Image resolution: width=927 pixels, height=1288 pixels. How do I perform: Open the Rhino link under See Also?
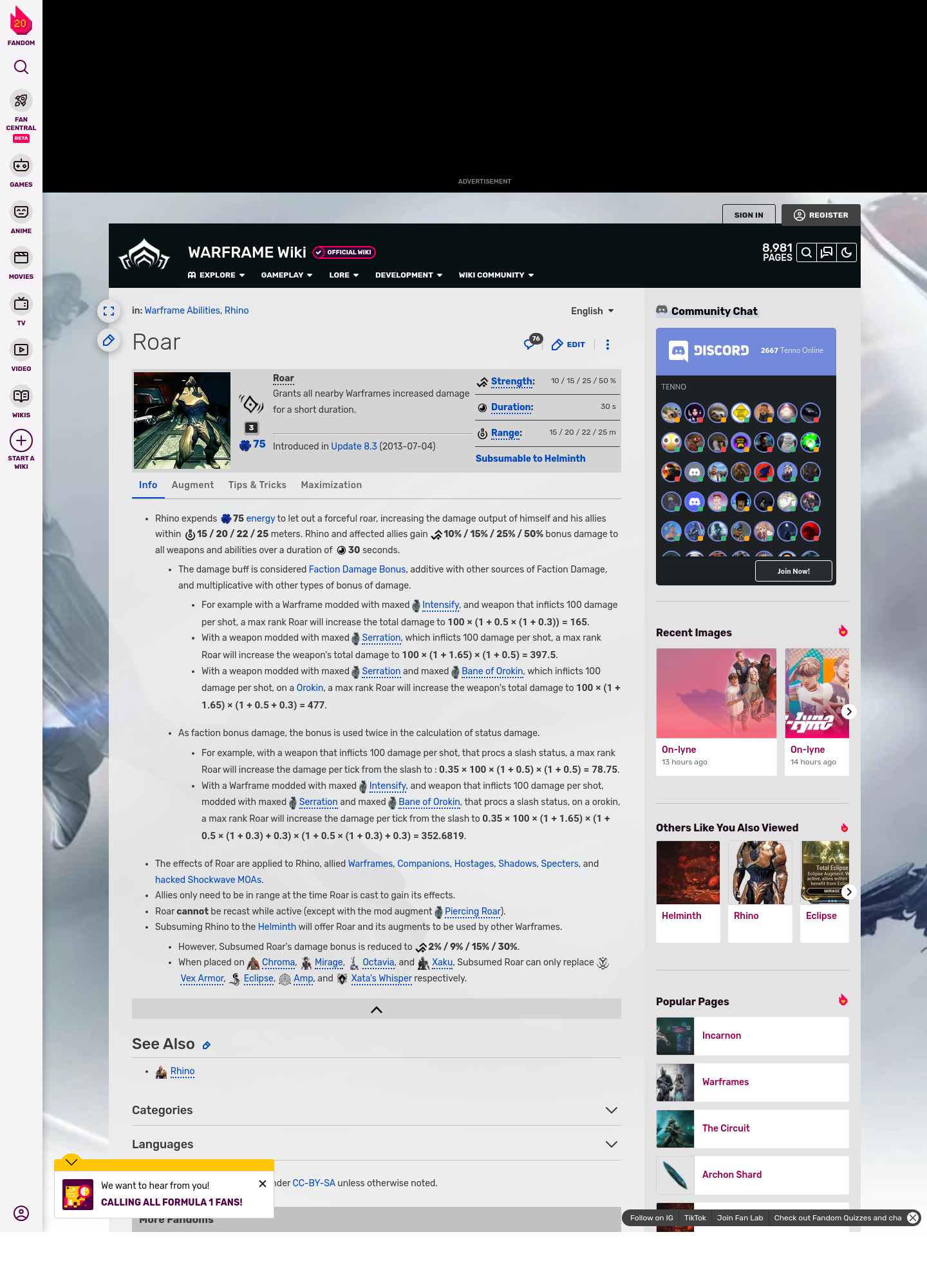coord(182,1071)
